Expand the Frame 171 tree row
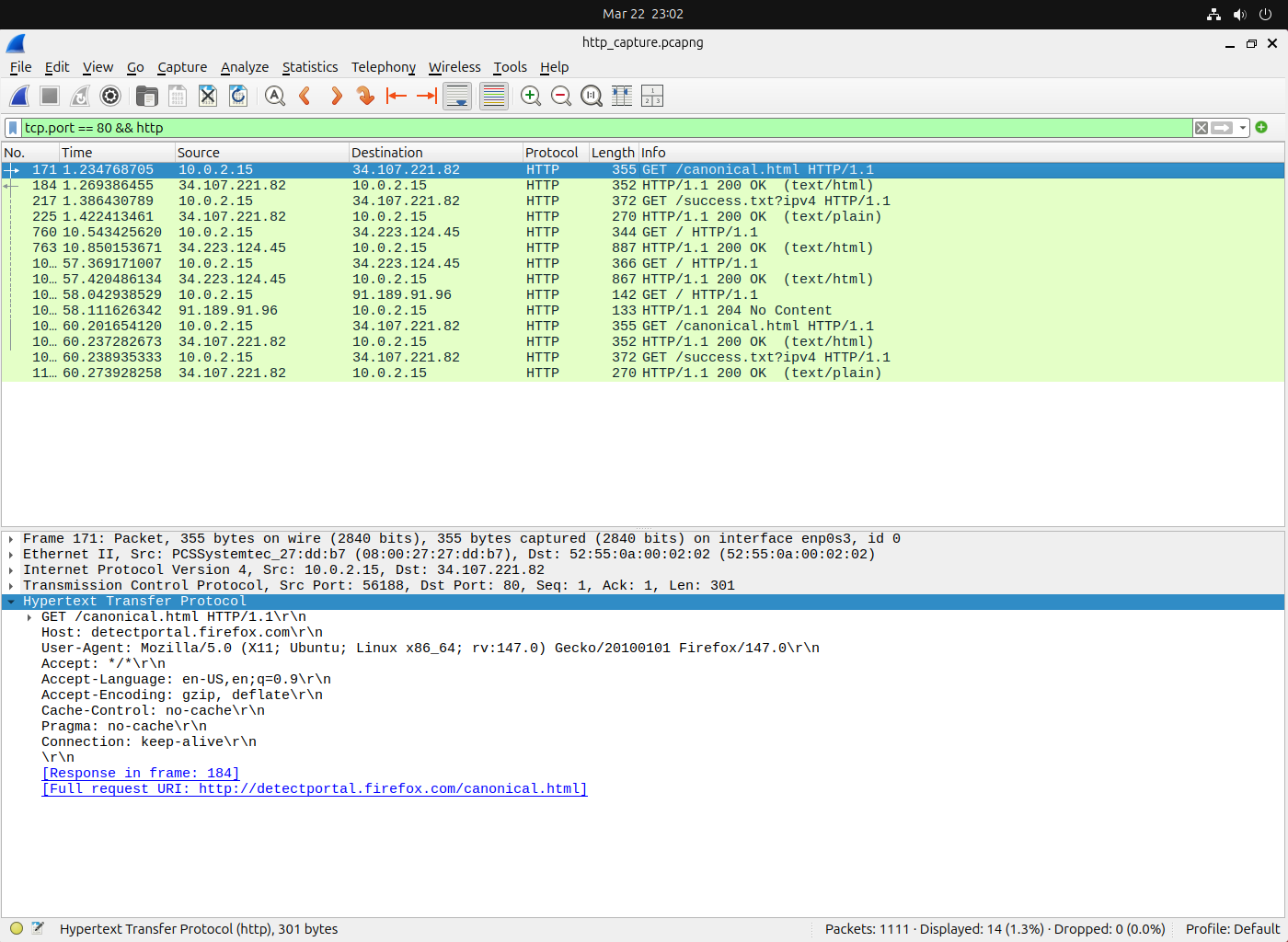 pyautogui.click(x=11, y=539)
